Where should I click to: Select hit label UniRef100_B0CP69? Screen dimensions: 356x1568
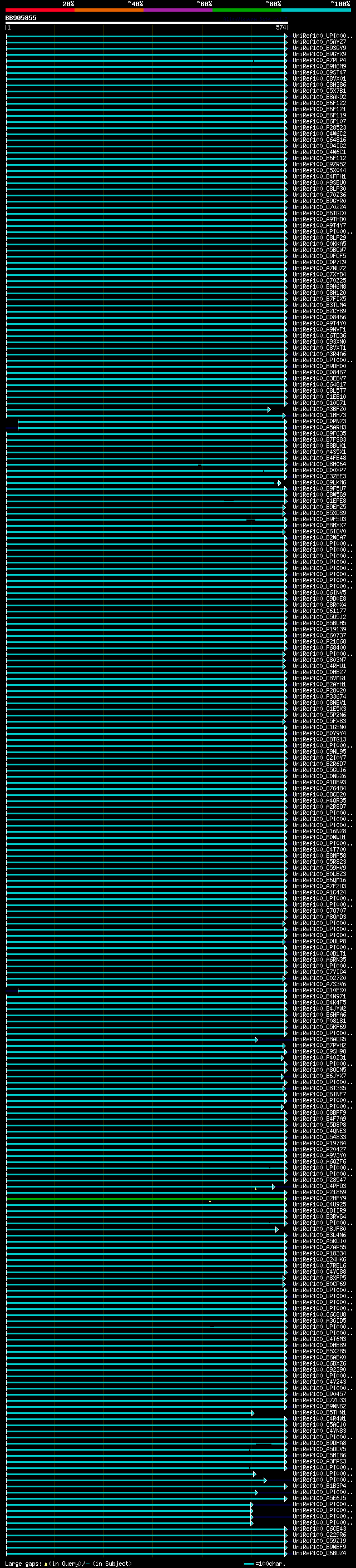pyautogui.click(x=319, y=1284)
